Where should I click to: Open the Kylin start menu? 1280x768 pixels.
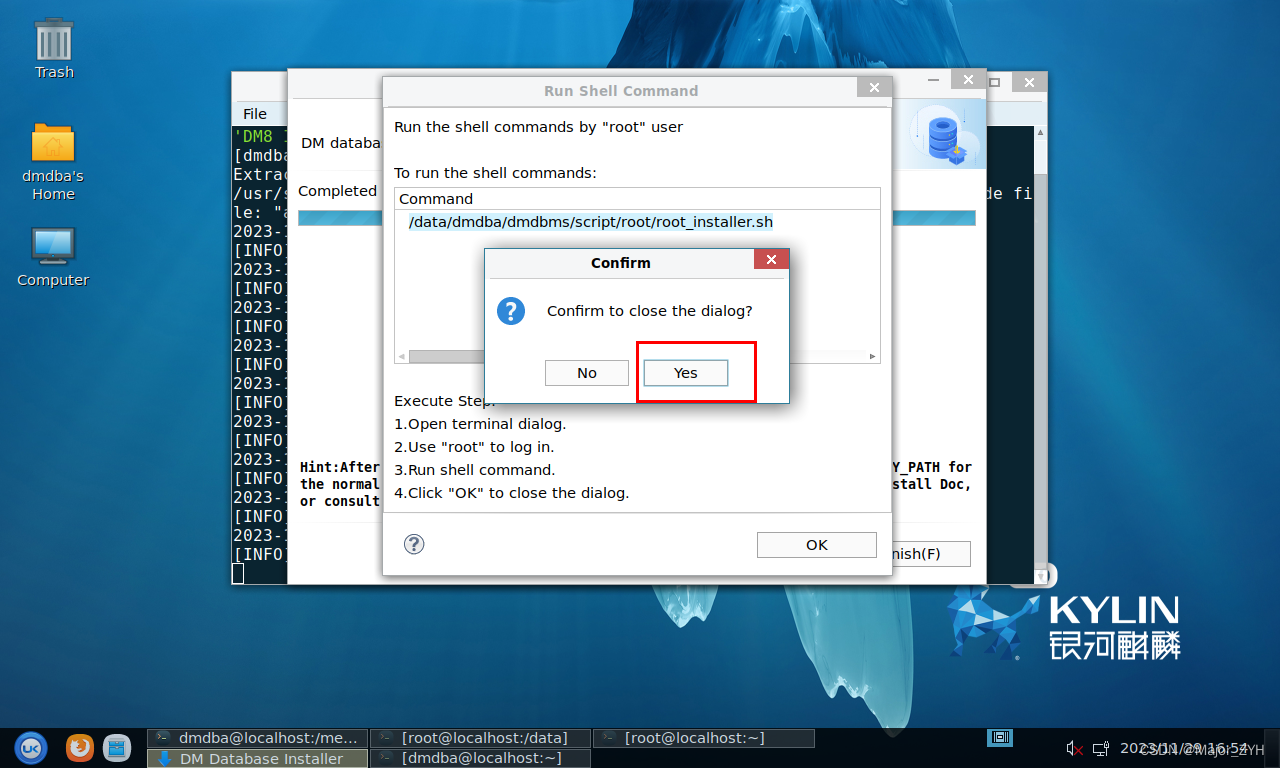[30, 747]
